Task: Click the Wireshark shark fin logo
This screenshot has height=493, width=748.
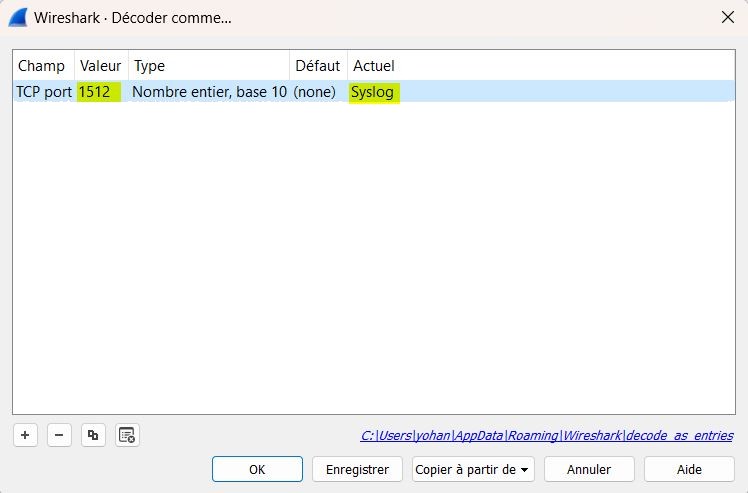Action: (18, 18)
